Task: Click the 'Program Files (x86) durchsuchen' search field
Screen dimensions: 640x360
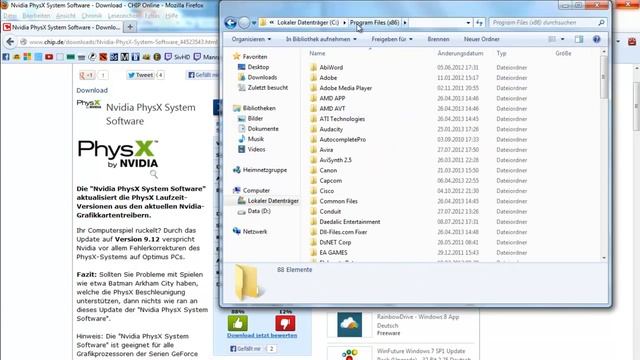Action: tap(543, 23)
